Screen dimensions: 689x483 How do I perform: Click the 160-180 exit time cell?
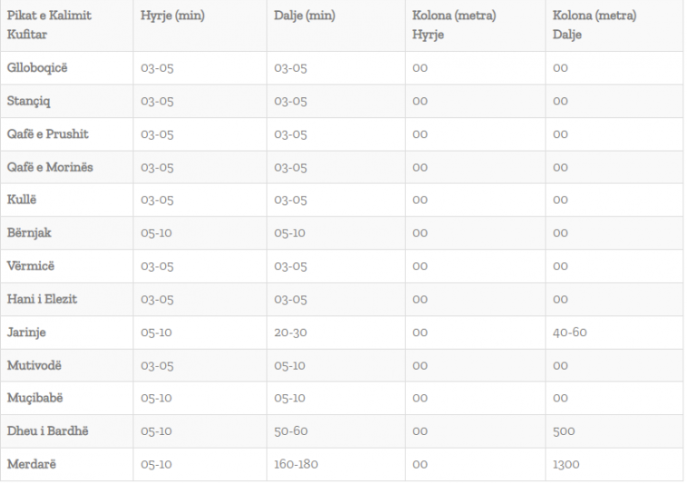(x=296, y=464)
